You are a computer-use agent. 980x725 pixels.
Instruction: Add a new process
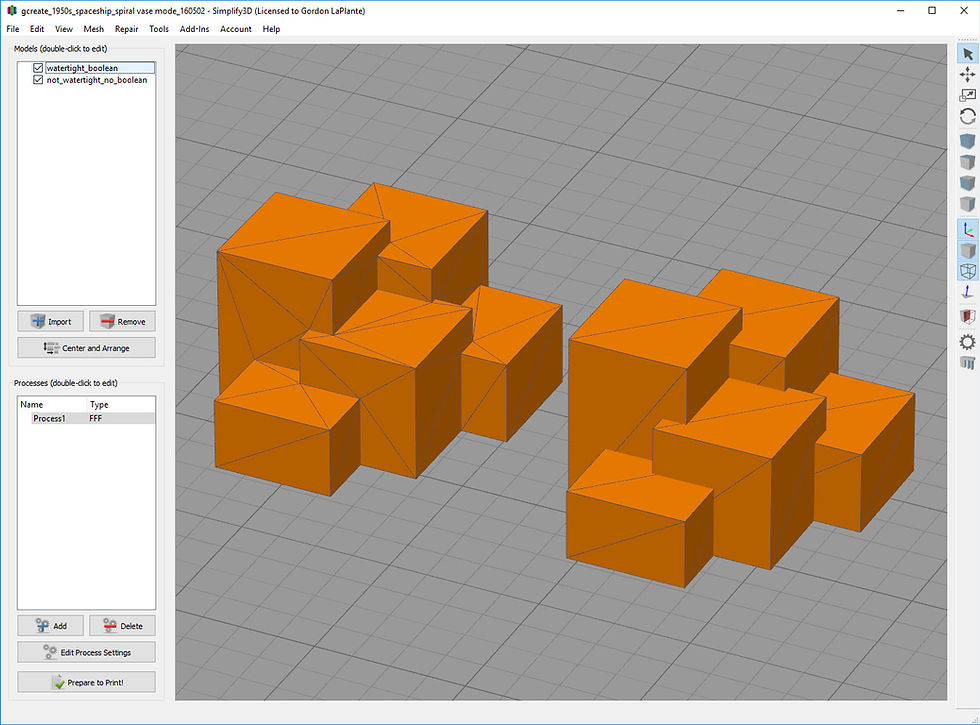coord(51,626)
